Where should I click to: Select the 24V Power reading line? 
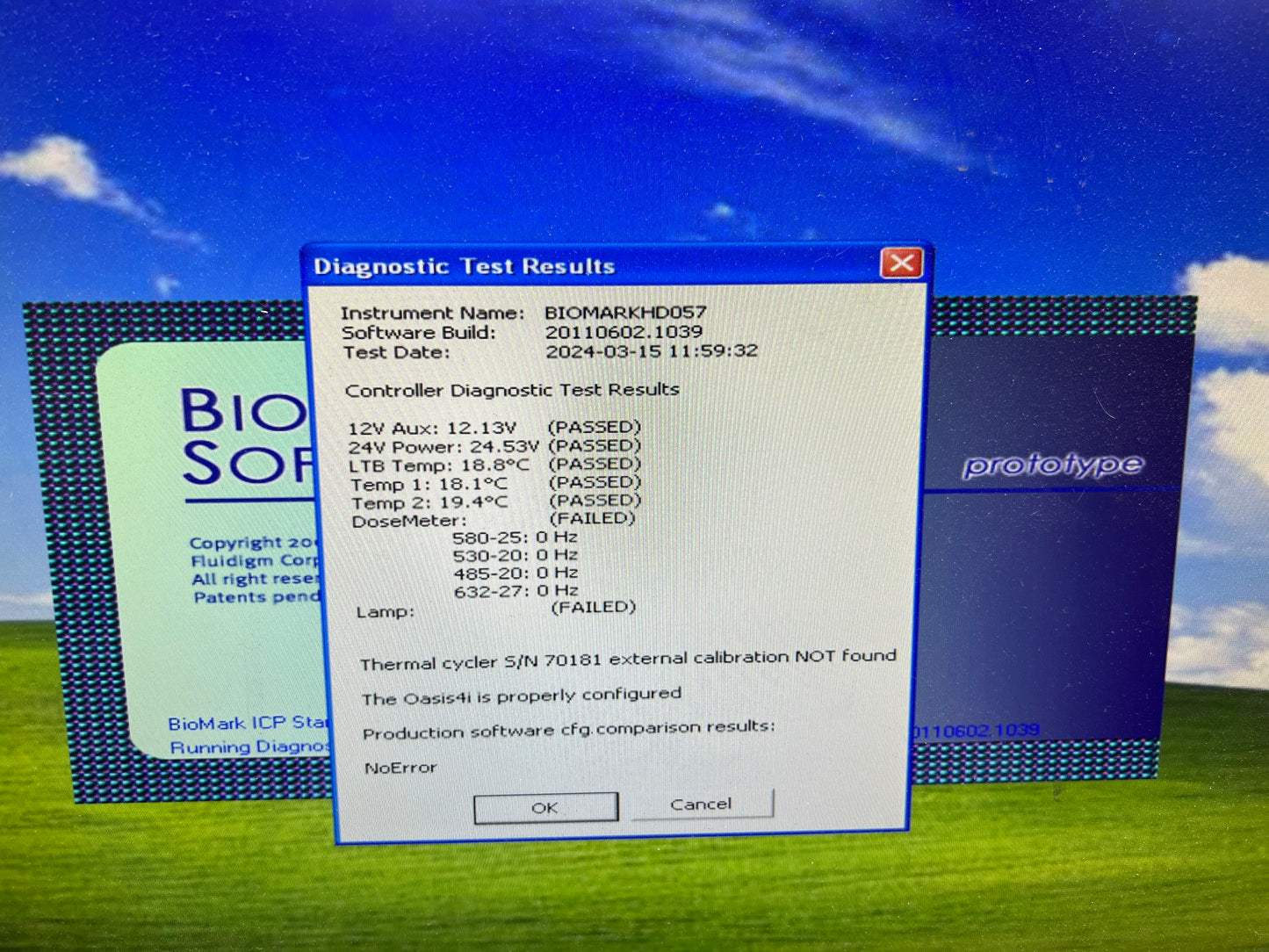443,447
